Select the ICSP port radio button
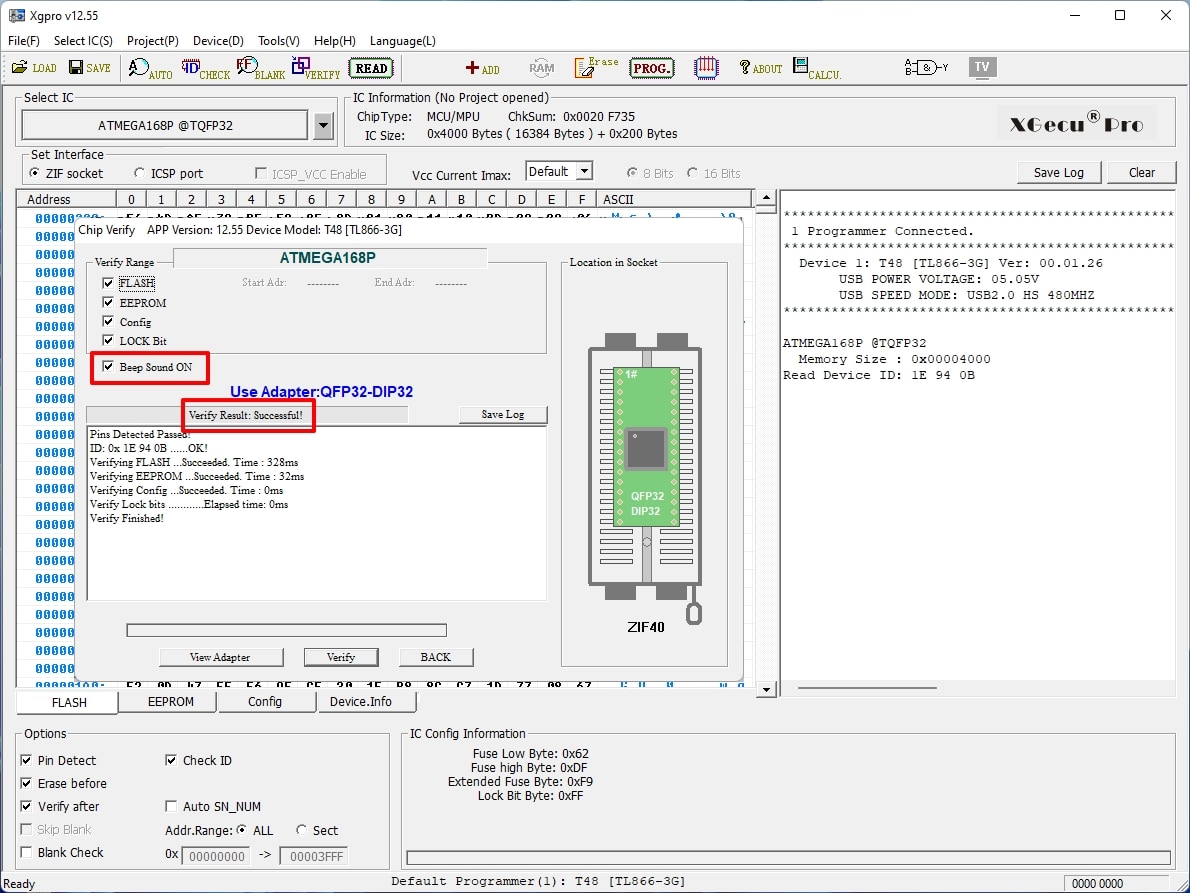The height and width of the screenshot is (893, 1190). tap(139, 173)
